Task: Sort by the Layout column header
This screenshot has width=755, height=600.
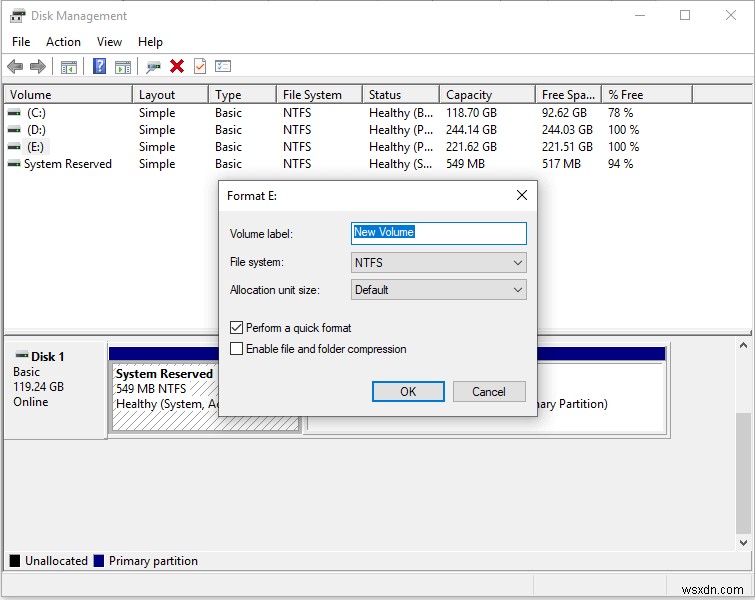Action: tap(170, 94)
